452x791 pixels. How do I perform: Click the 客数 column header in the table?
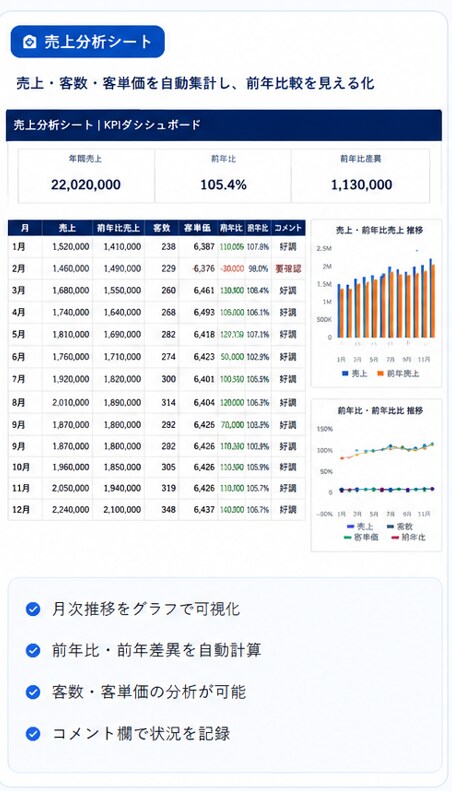pos(161,228)
